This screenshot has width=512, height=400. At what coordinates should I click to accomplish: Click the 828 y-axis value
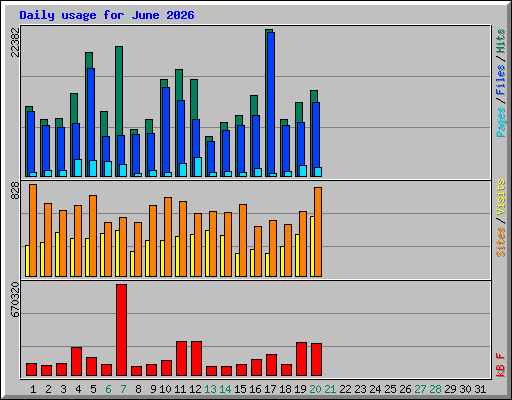(x=15, y=190)
